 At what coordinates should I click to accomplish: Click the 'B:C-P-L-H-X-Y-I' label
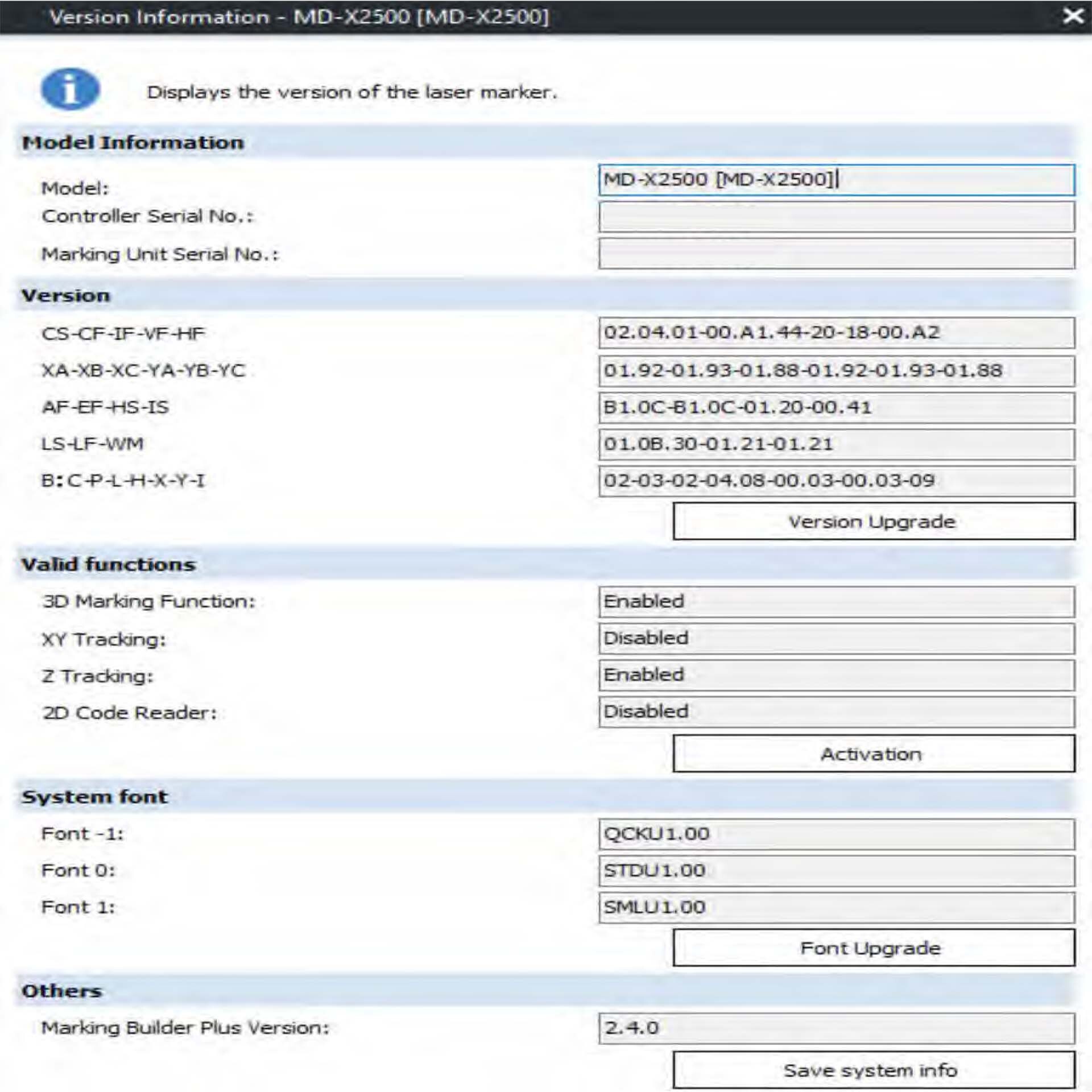pos(123,481)
